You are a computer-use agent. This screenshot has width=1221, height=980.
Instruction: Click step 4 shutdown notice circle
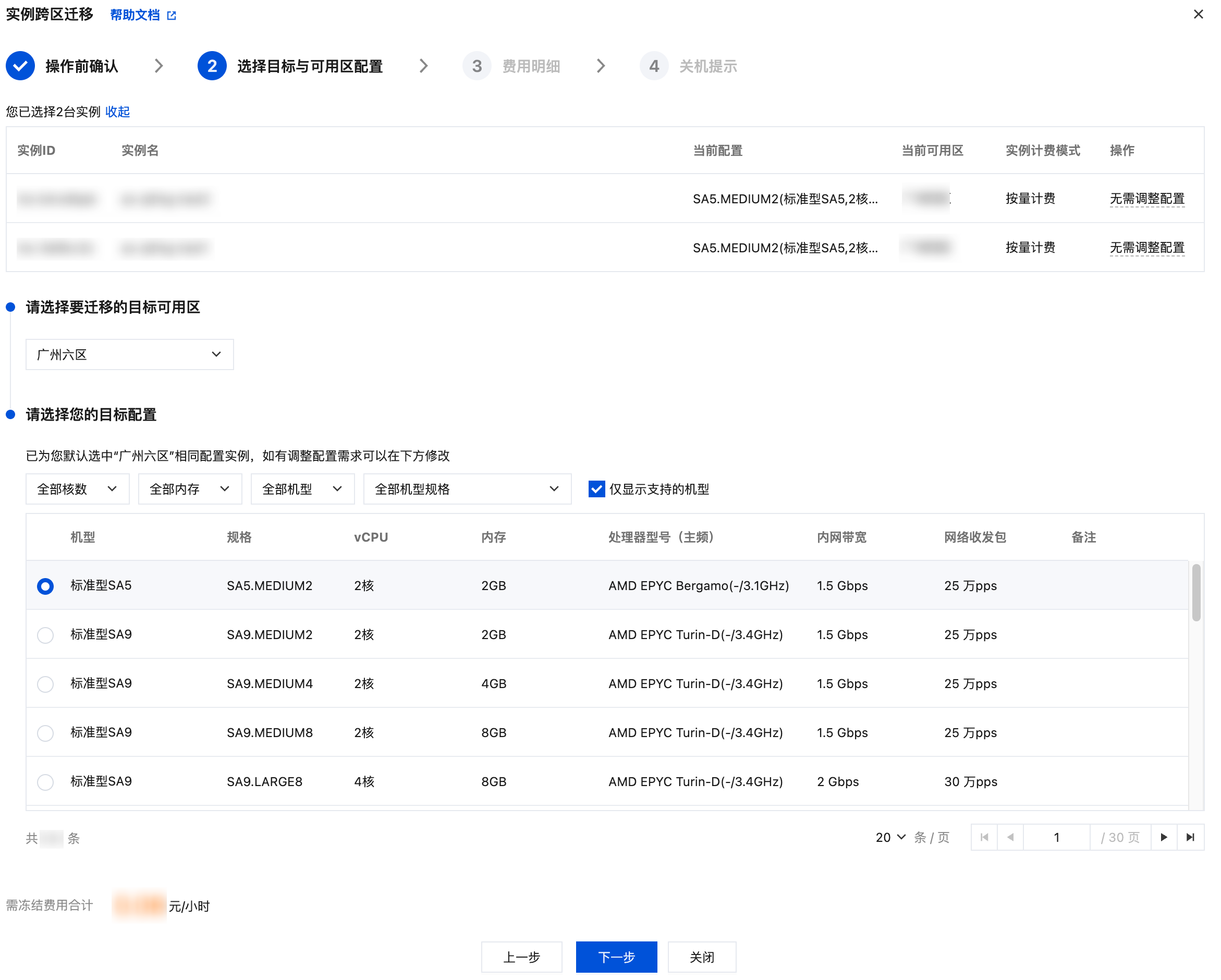tap(654, 66)
